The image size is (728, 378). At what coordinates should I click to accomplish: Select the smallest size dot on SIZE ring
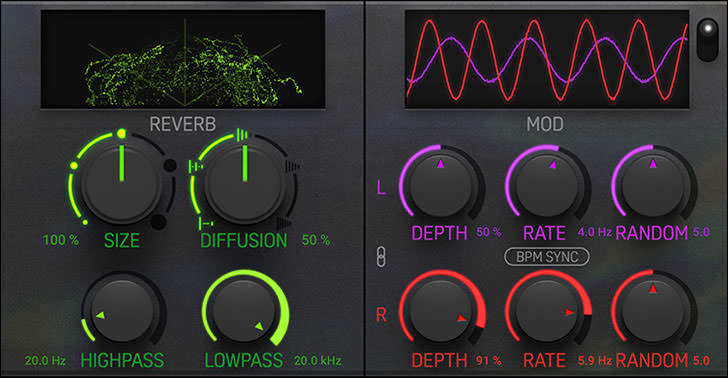click(85, 222)
